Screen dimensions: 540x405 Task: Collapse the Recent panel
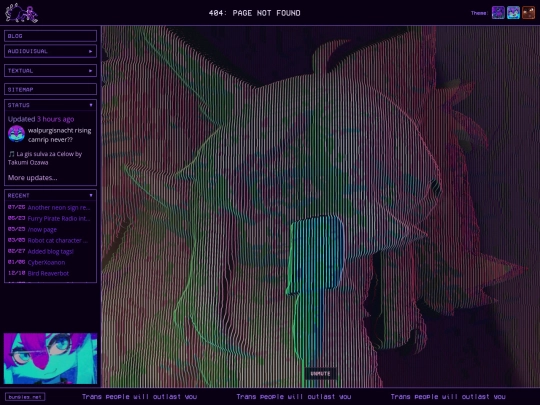[91, 195]
